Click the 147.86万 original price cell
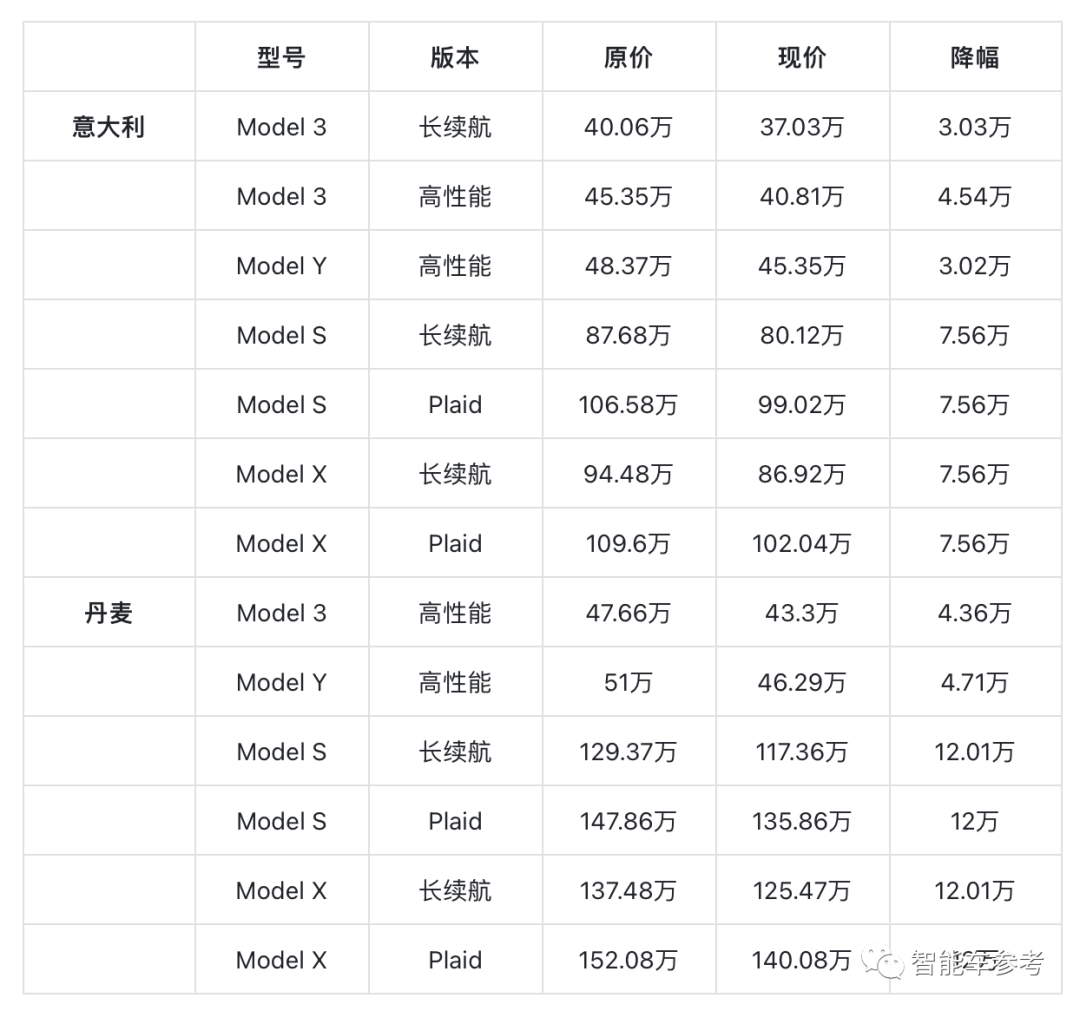Screen dimensions: 1080x1011 (628, 822)
